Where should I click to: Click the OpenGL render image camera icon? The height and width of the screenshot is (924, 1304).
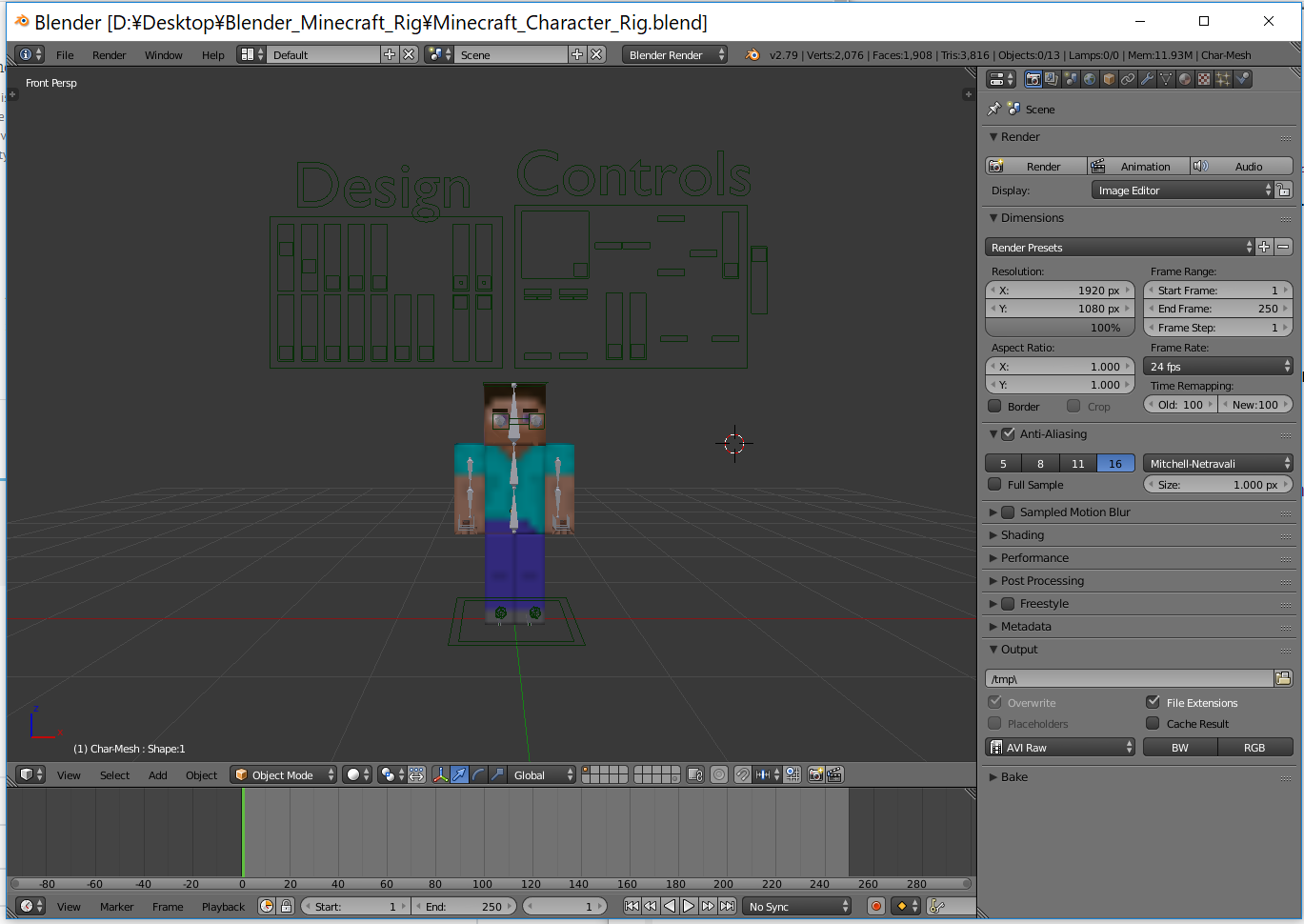click(x=815, y=774)
